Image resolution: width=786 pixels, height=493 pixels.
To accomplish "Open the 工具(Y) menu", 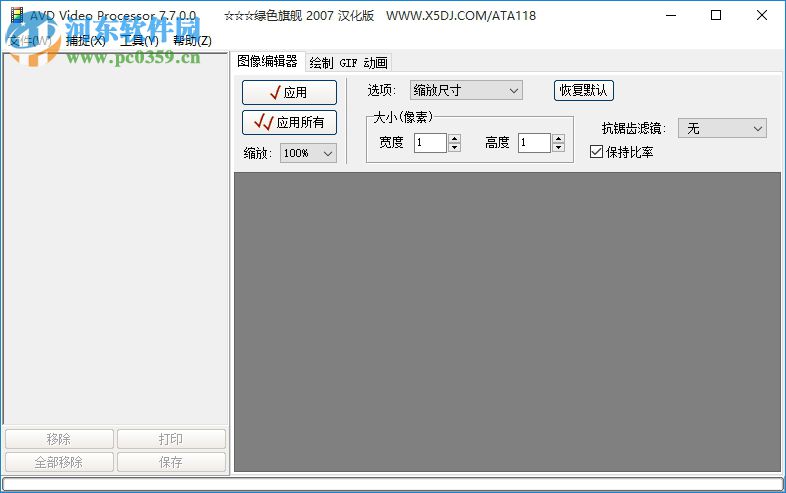I will coord(139,41).
